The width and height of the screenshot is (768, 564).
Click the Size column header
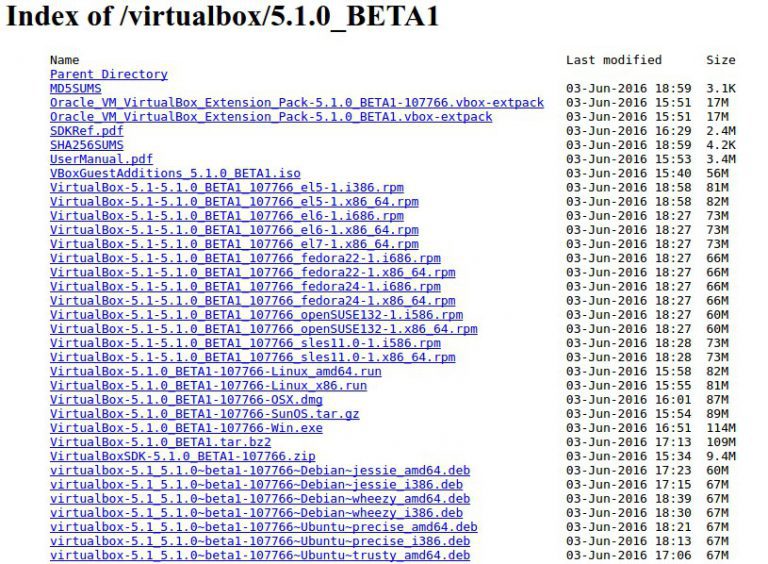(720, 60)
